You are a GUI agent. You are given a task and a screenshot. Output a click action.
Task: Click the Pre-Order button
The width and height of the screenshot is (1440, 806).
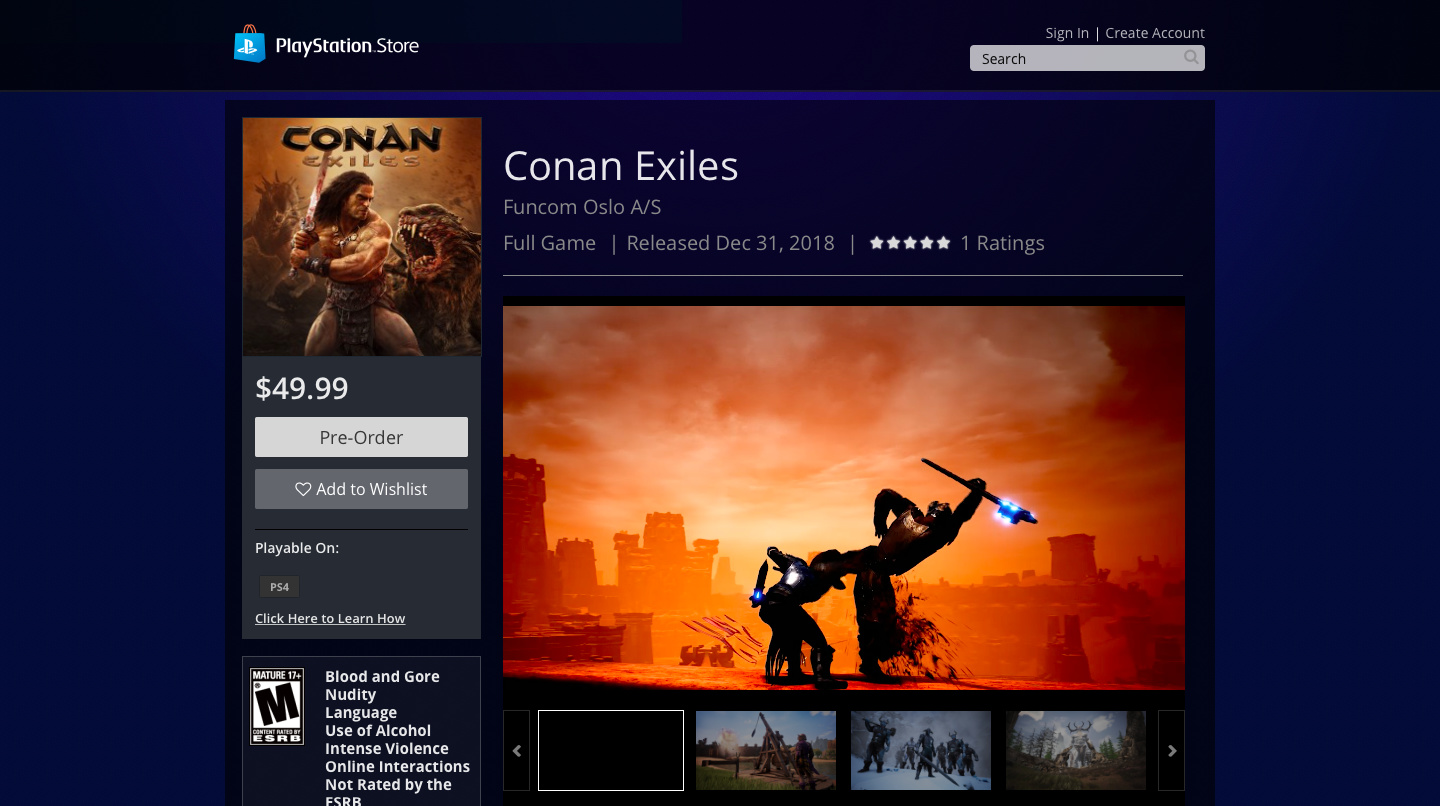(x=361, y=437)
